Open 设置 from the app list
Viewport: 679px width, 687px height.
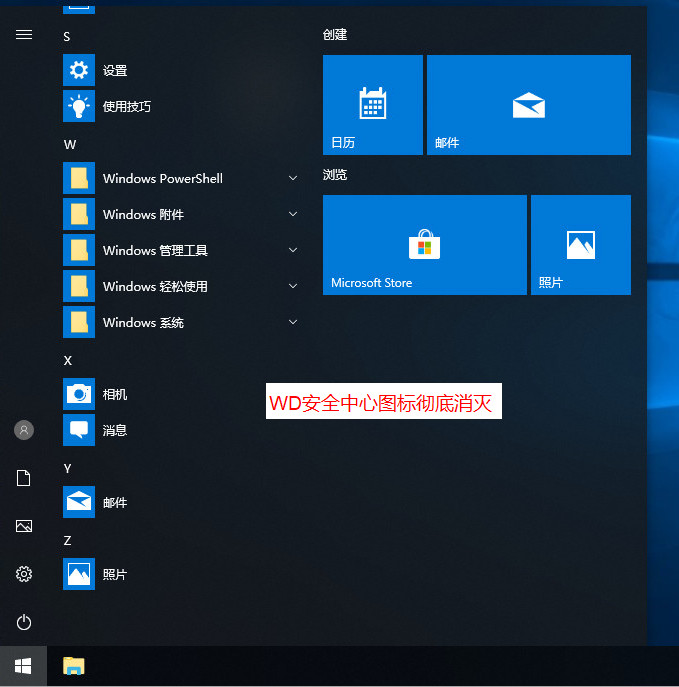point(115,71)
